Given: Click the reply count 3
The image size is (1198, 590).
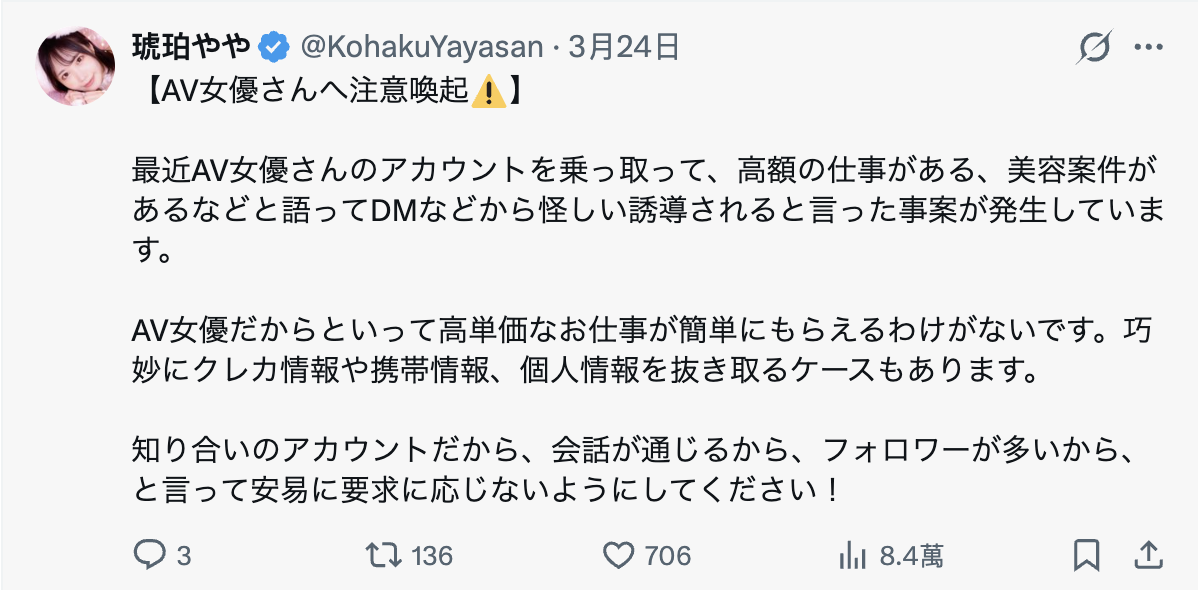Looking at the screenshot, I should point(183,556).
